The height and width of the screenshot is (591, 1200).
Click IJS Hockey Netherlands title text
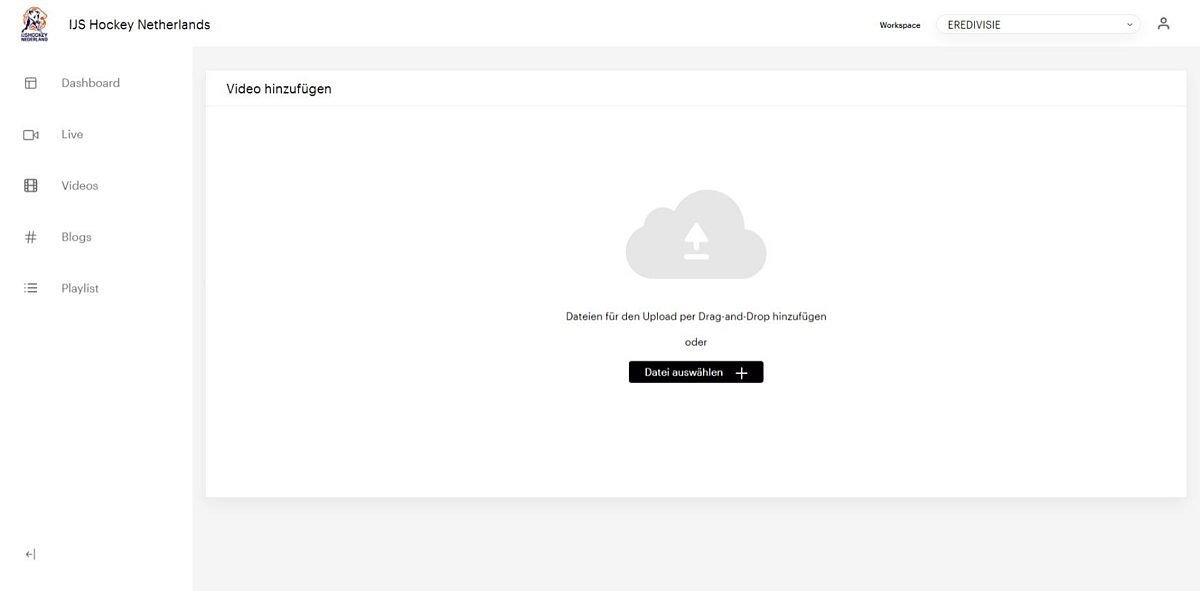click(139, 24)
